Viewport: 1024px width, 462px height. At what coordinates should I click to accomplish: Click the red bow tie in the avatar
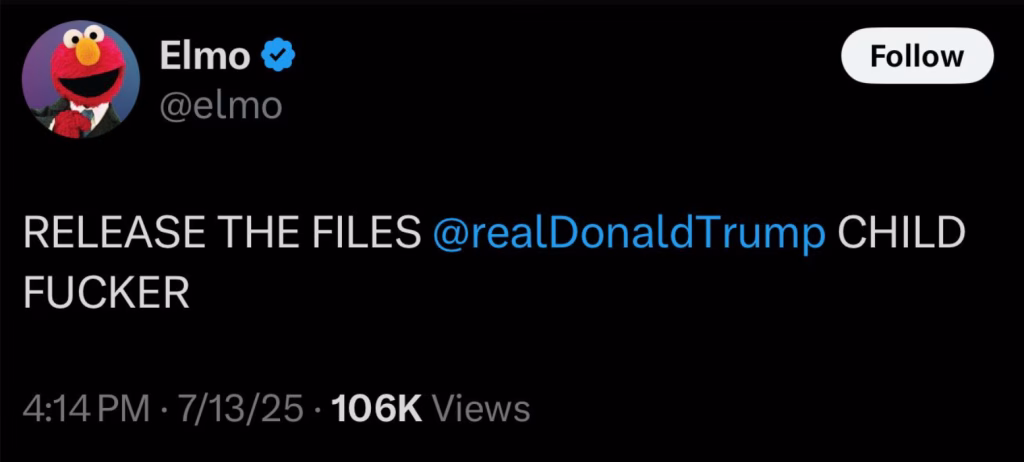pos(76,122)
